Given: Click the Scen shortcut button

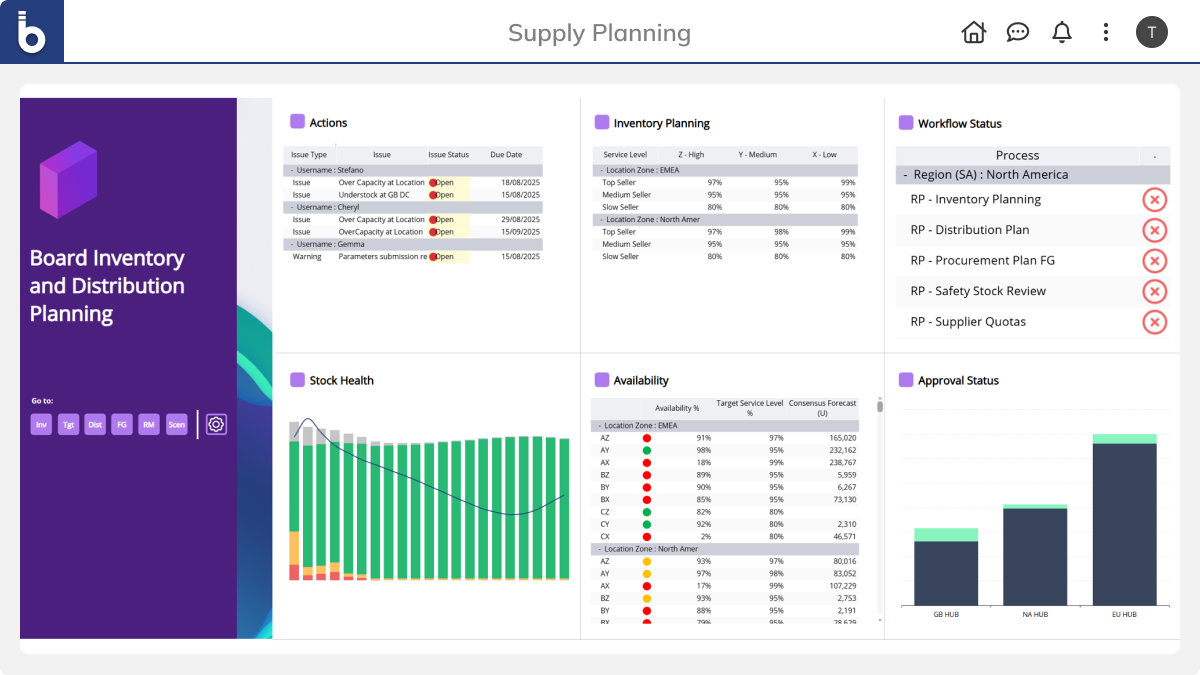Looking at the screenshot, I should click(x=177, y=424).
